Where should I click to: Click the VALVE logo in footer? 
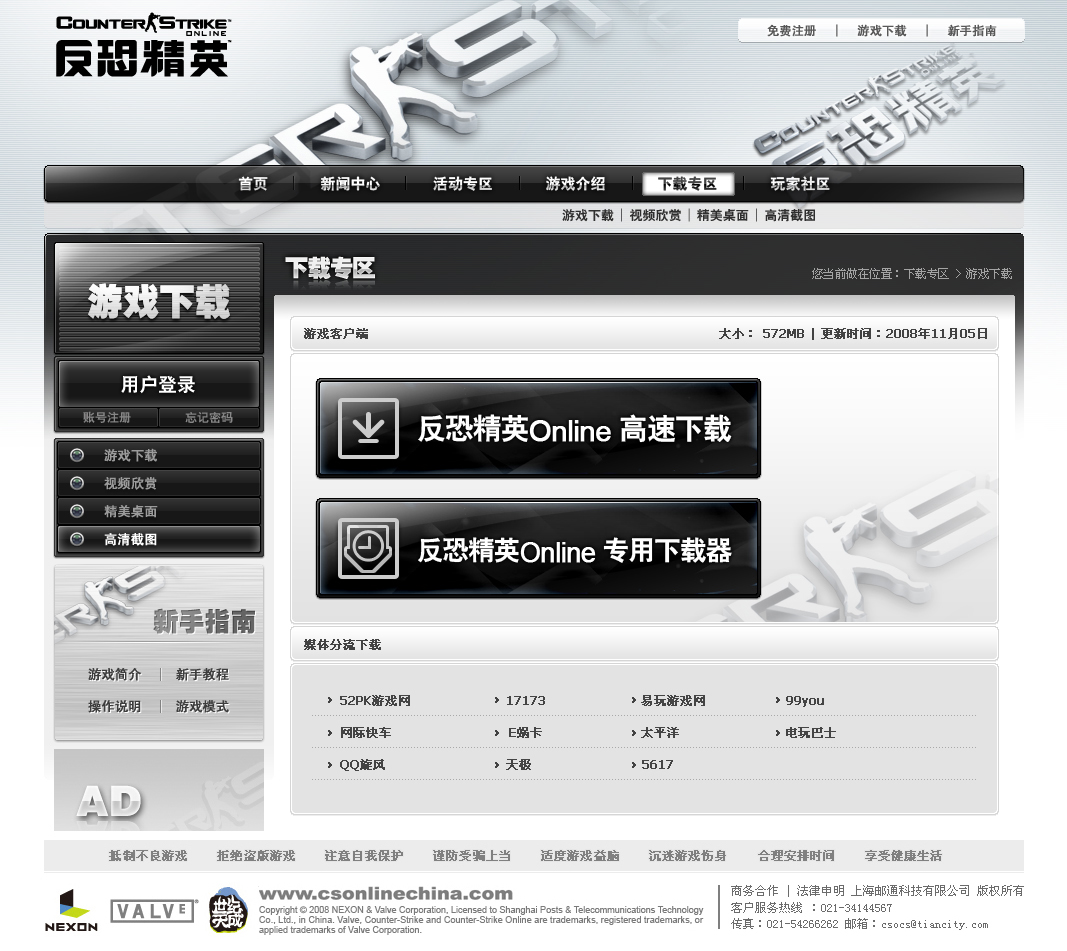[154, 911]
